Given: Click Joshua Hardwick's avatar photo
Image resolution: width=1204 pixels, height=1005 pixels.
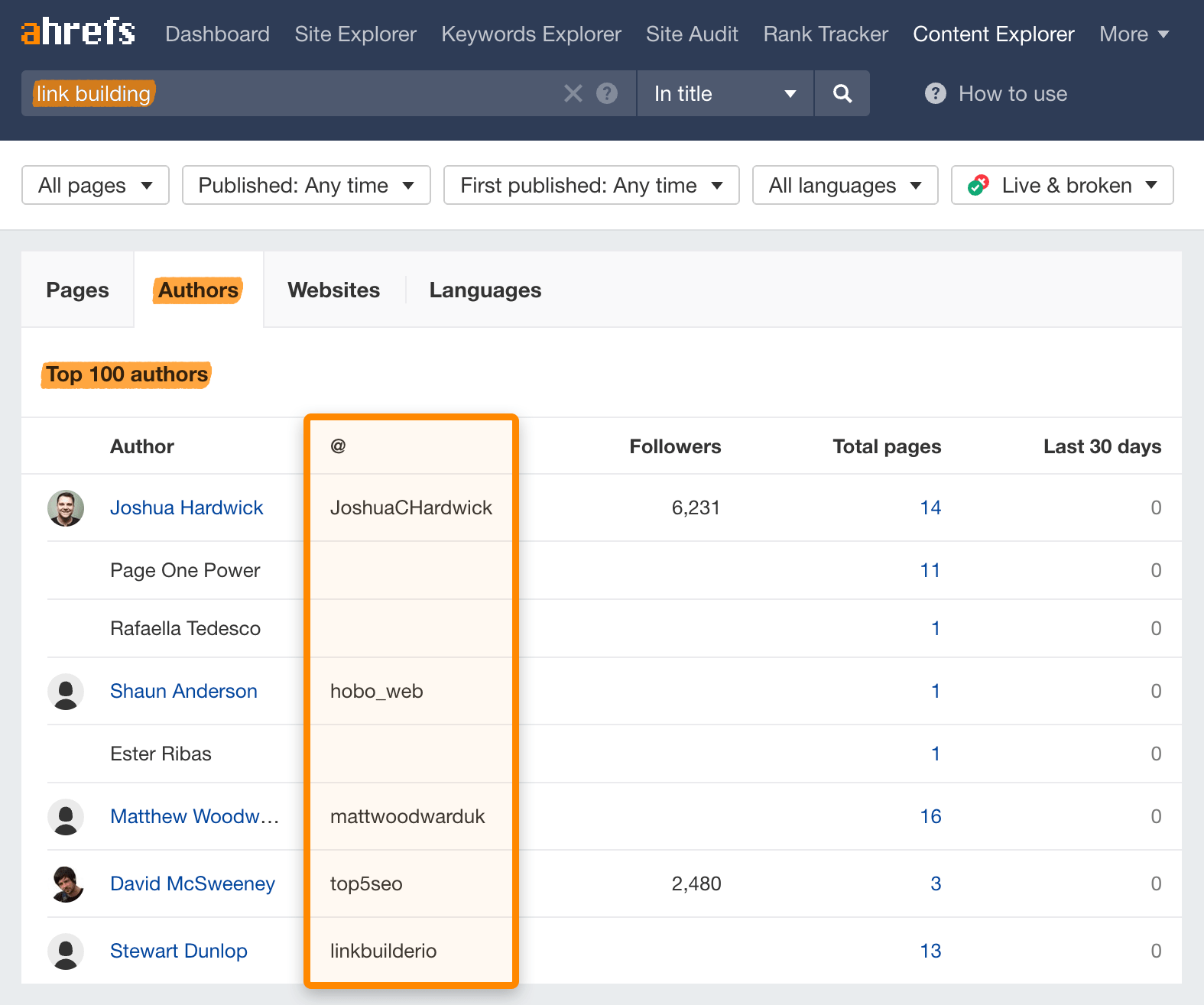Looking at the screenshot, I should click(x=66, y=508).
